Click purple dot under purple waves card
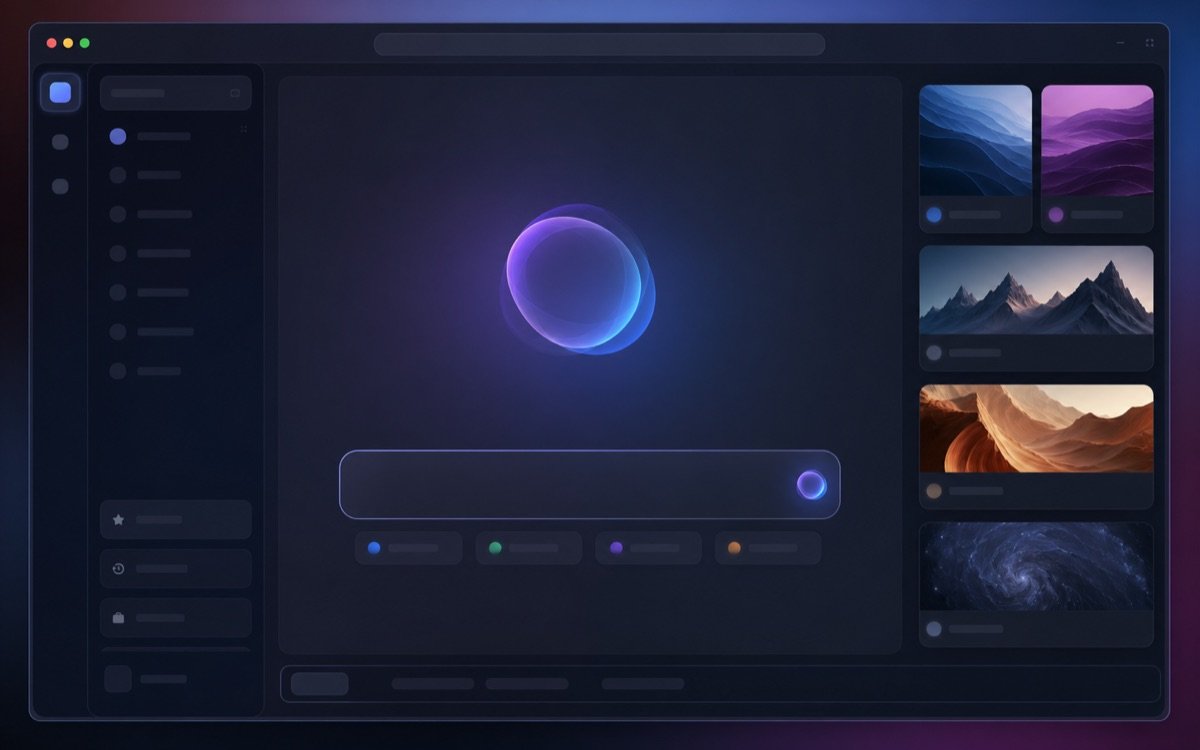Viewport: 1200px width, 750px height. tap(1056, 214)
